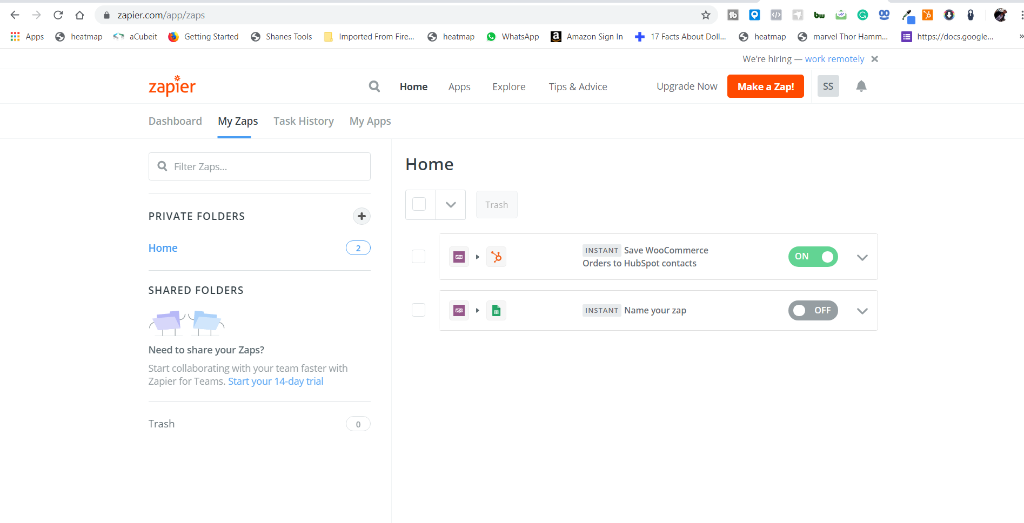This screenshot has height=523, width=1024.
Task: Go back in browser history
Action: 14,14
